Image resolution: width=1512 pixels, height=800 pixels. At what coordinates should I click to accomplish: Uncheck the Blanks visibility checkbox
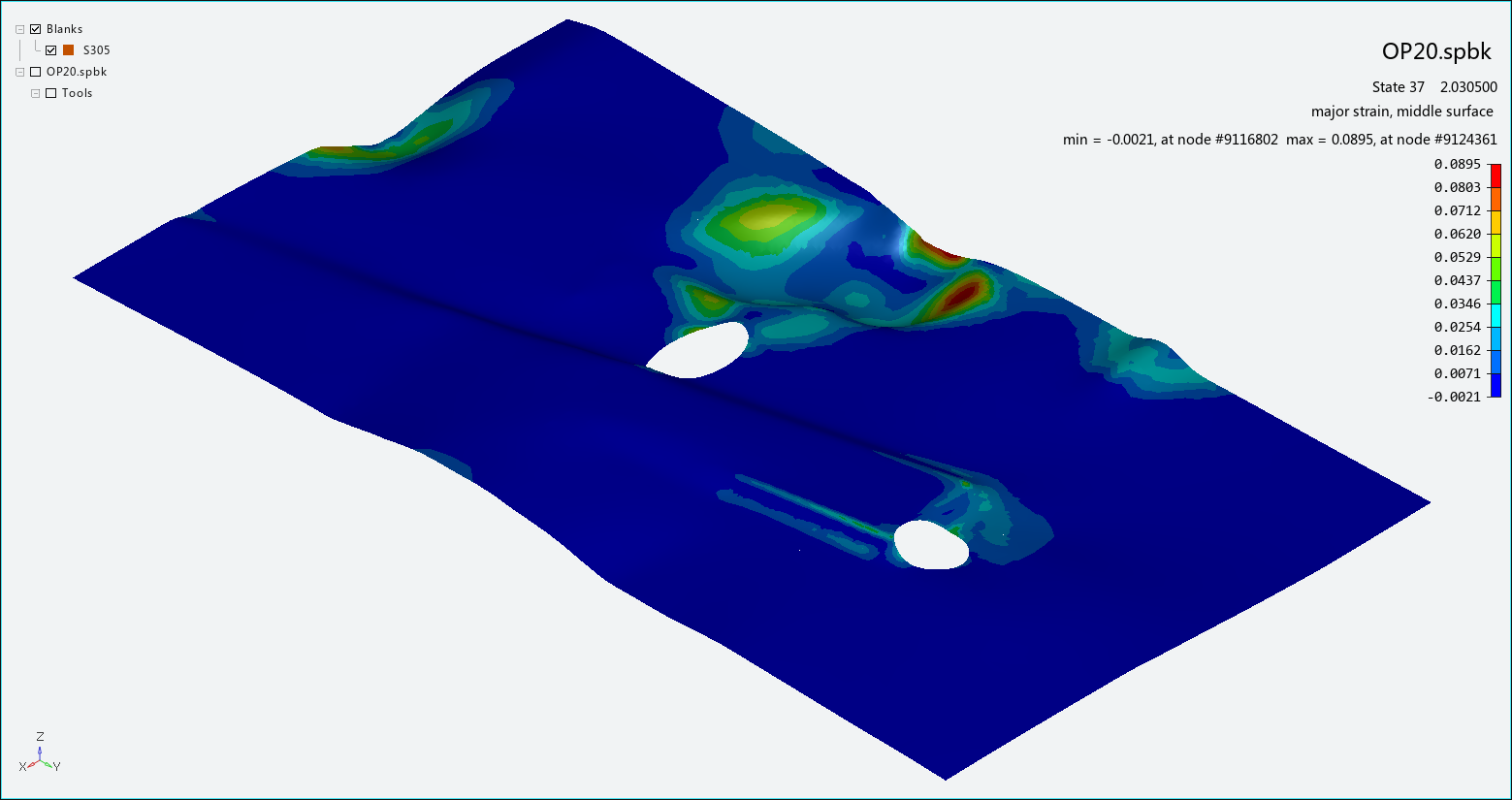point(34,28)
